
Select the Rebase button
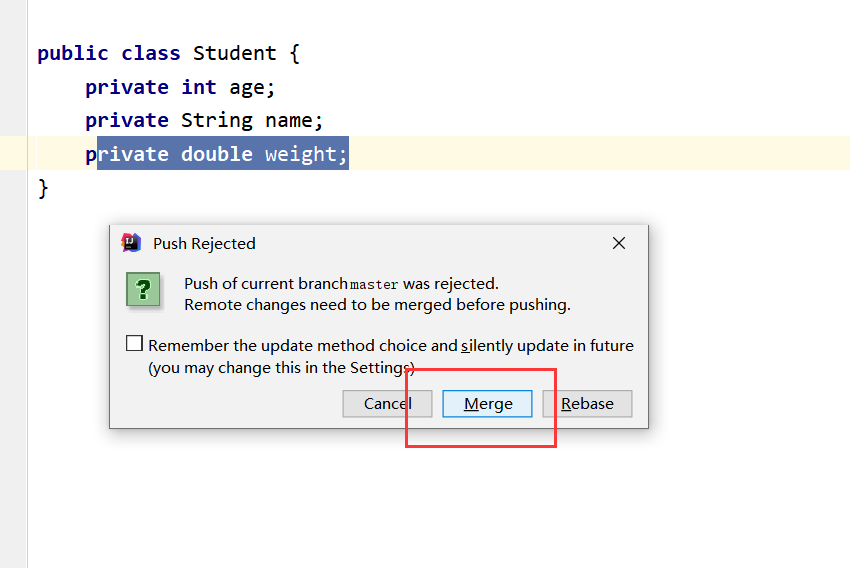(587, 404)
